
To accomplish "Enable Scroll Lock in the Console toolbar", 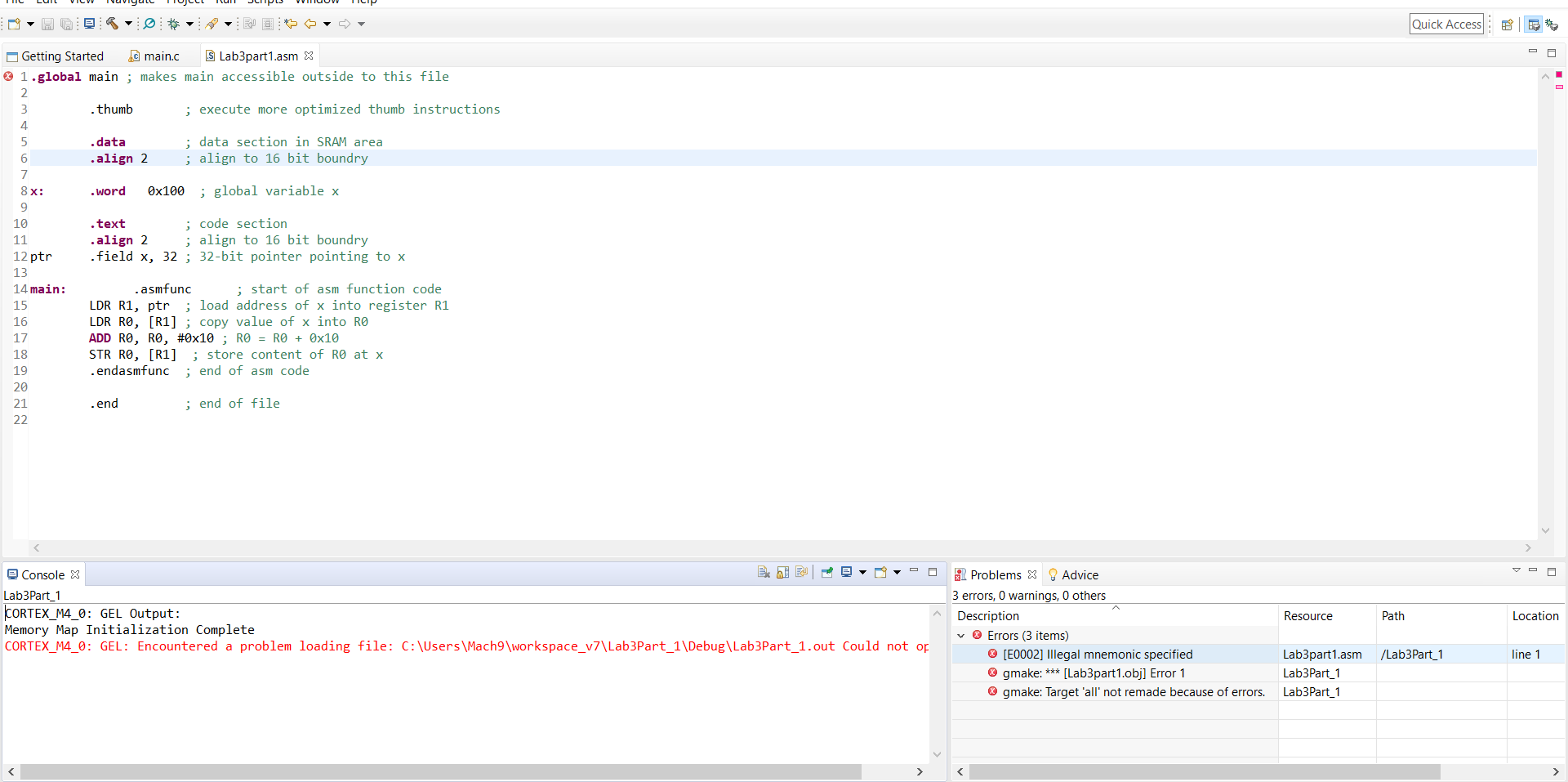I will click(x=782, y=574).
